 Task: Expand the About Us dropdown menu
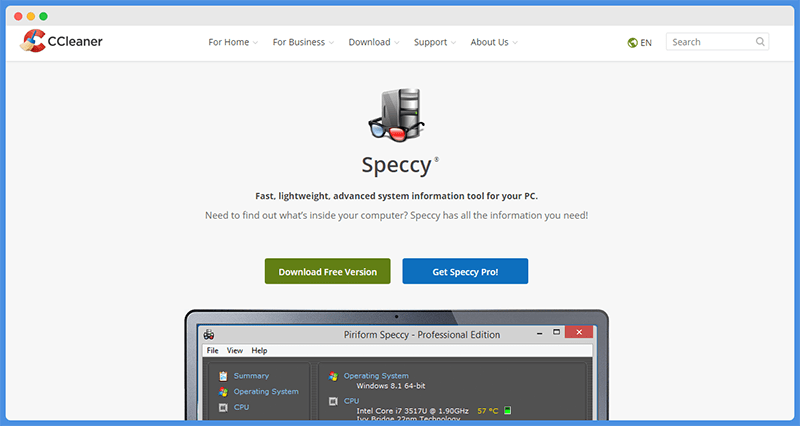[x=494, y=42]
